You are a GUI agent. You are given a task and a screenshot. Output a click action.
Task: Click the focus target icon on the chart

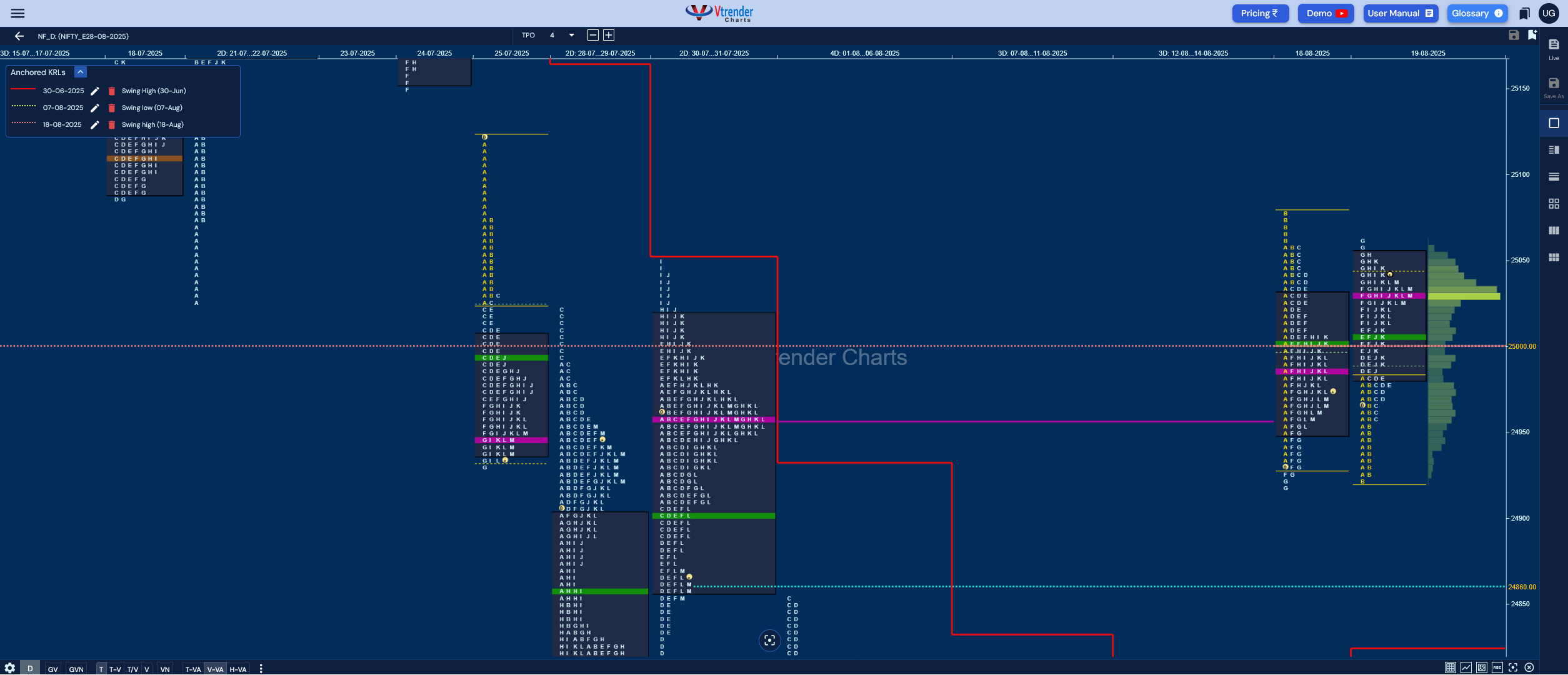(x=769, y=640)
